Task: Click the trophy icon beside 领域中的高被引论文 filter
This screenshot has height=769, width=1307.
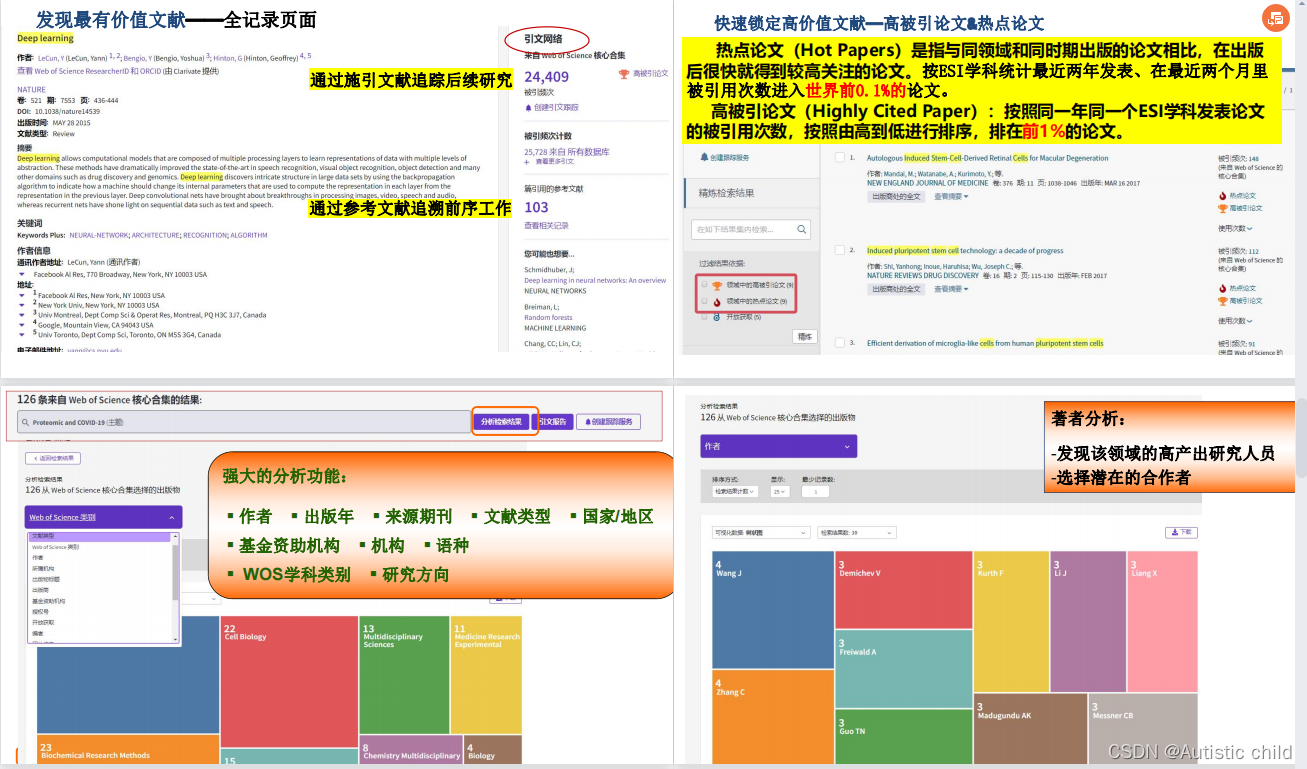Action: (x=717, y=286)
